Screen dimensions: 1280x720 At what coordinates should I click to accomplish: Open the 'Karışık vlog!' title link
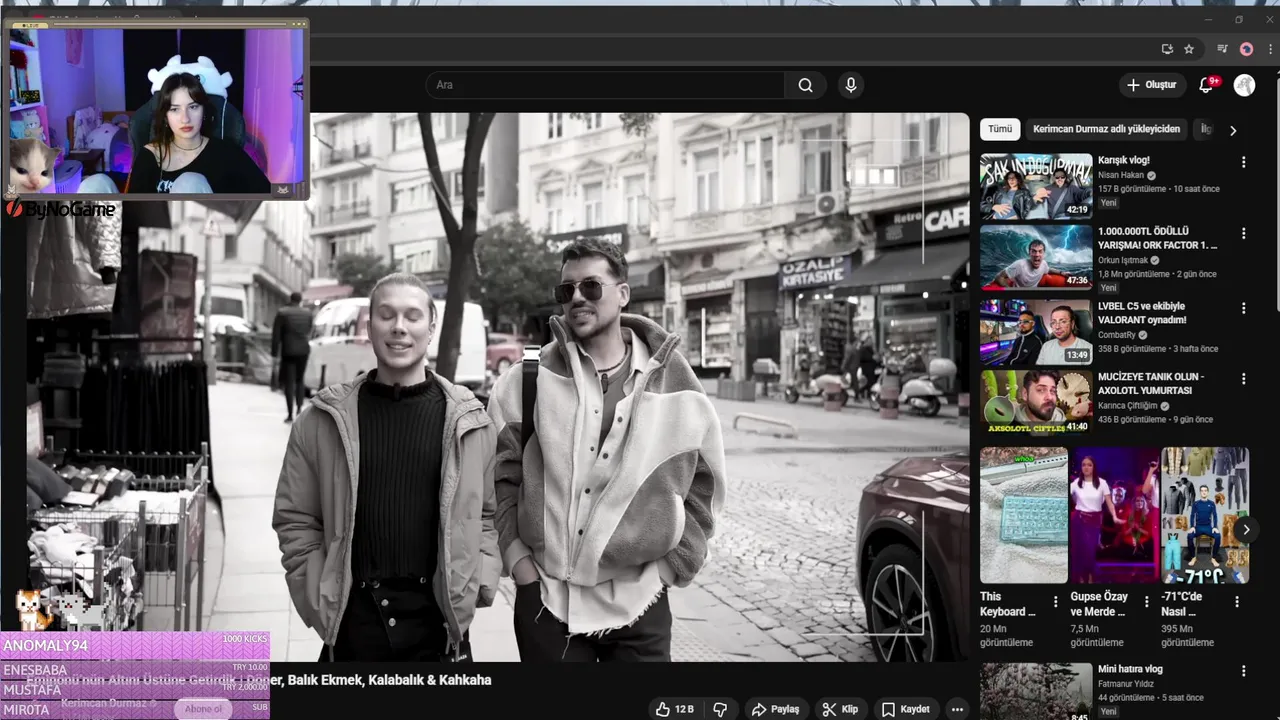click(1123, 160)
